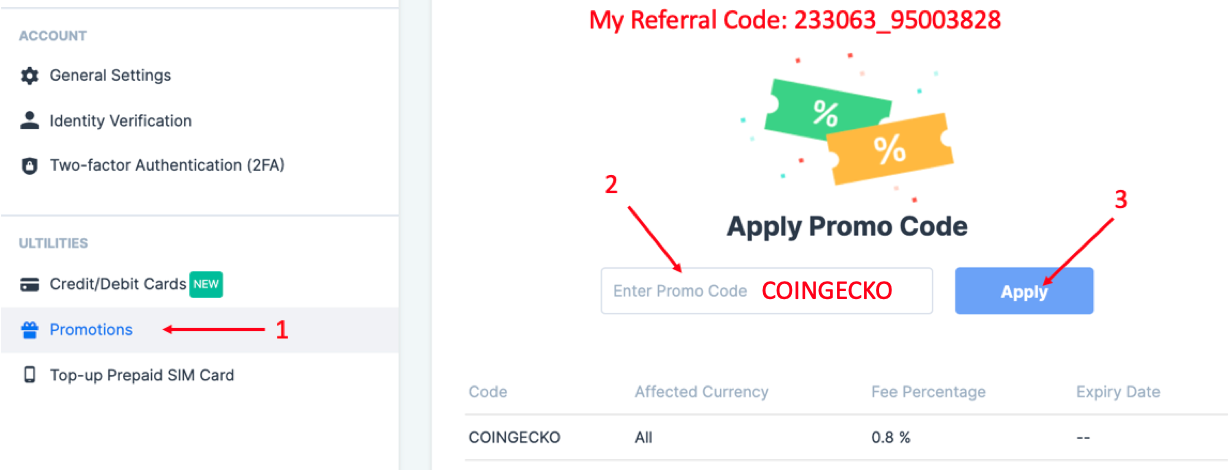Select the COINGECKO code table row

coord(800,438)
